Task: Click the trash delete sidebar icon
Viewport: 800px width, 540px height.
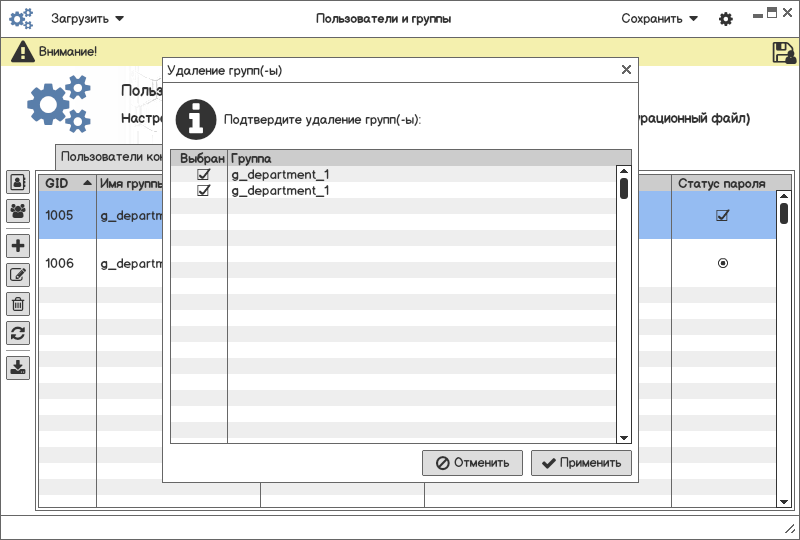Action: click(x=18, y=304)
